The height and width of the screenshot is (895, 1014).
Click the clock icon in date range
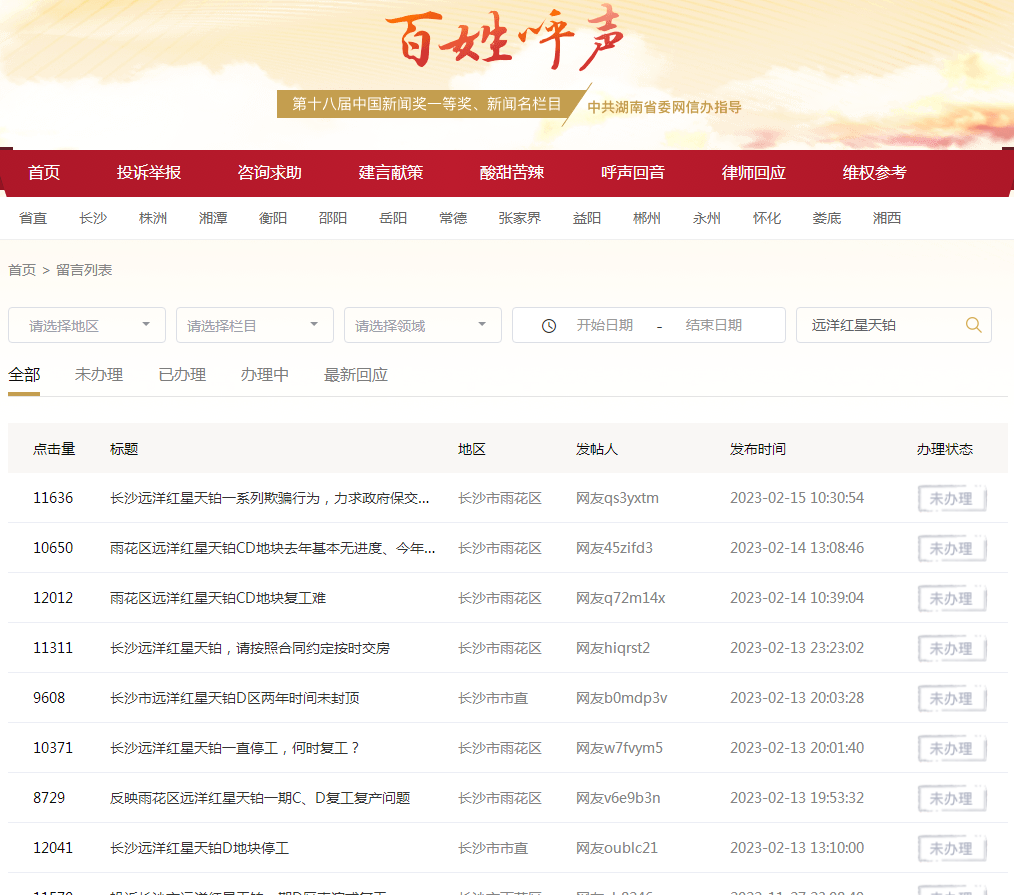tap(549, 326)
